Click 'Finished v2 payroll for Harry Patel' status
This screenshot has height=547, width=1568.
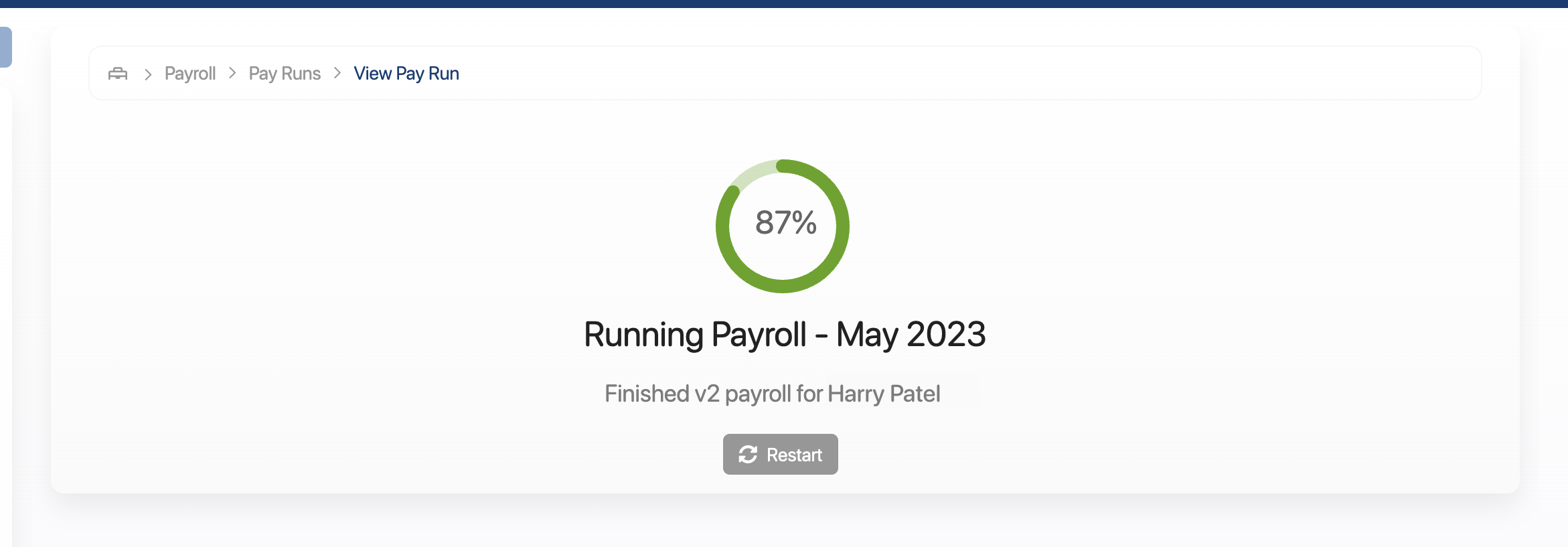[x=773, y=394]
